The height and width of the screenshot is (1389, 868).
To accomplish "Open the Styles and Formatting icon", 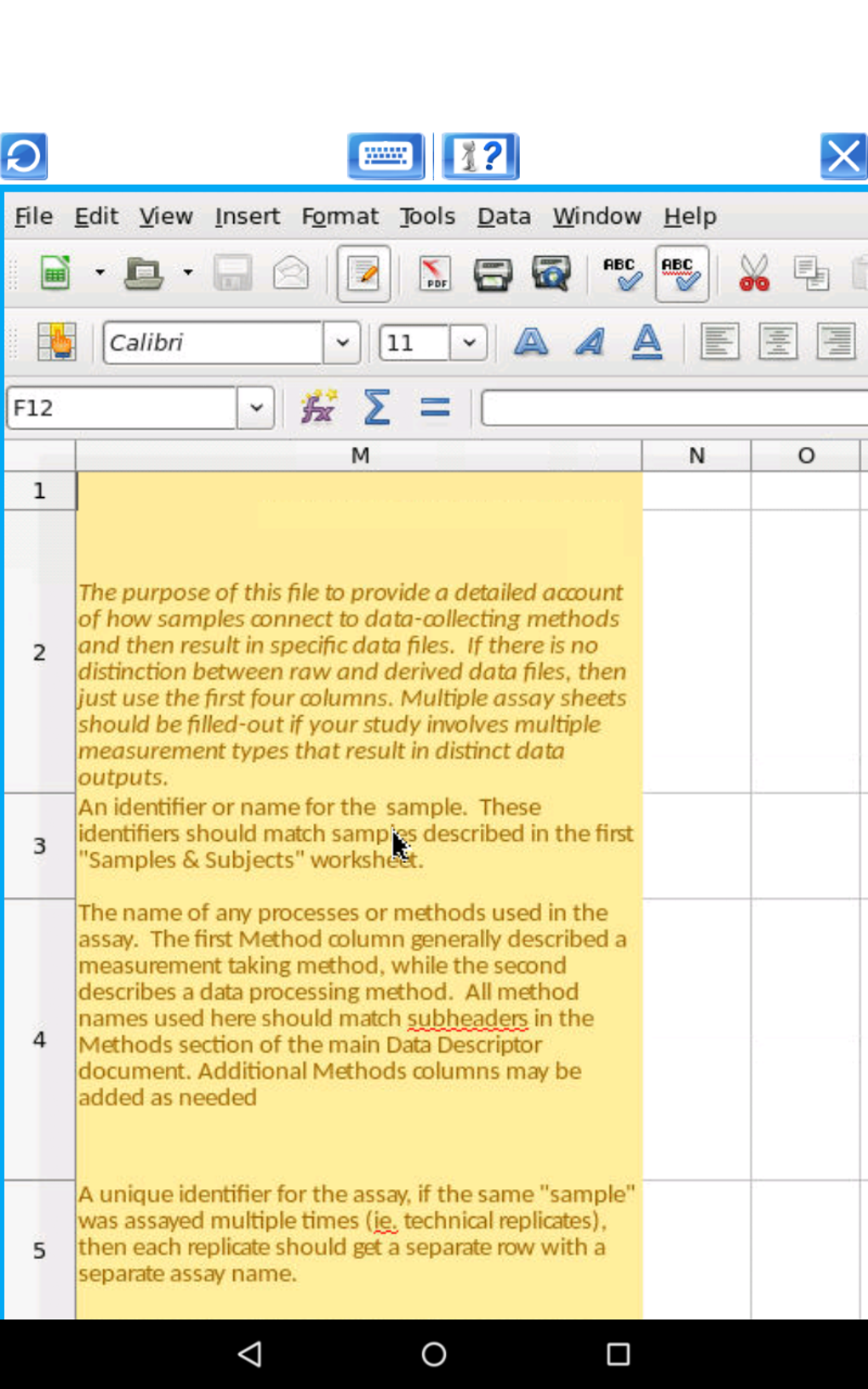I will tap(56, 342).
